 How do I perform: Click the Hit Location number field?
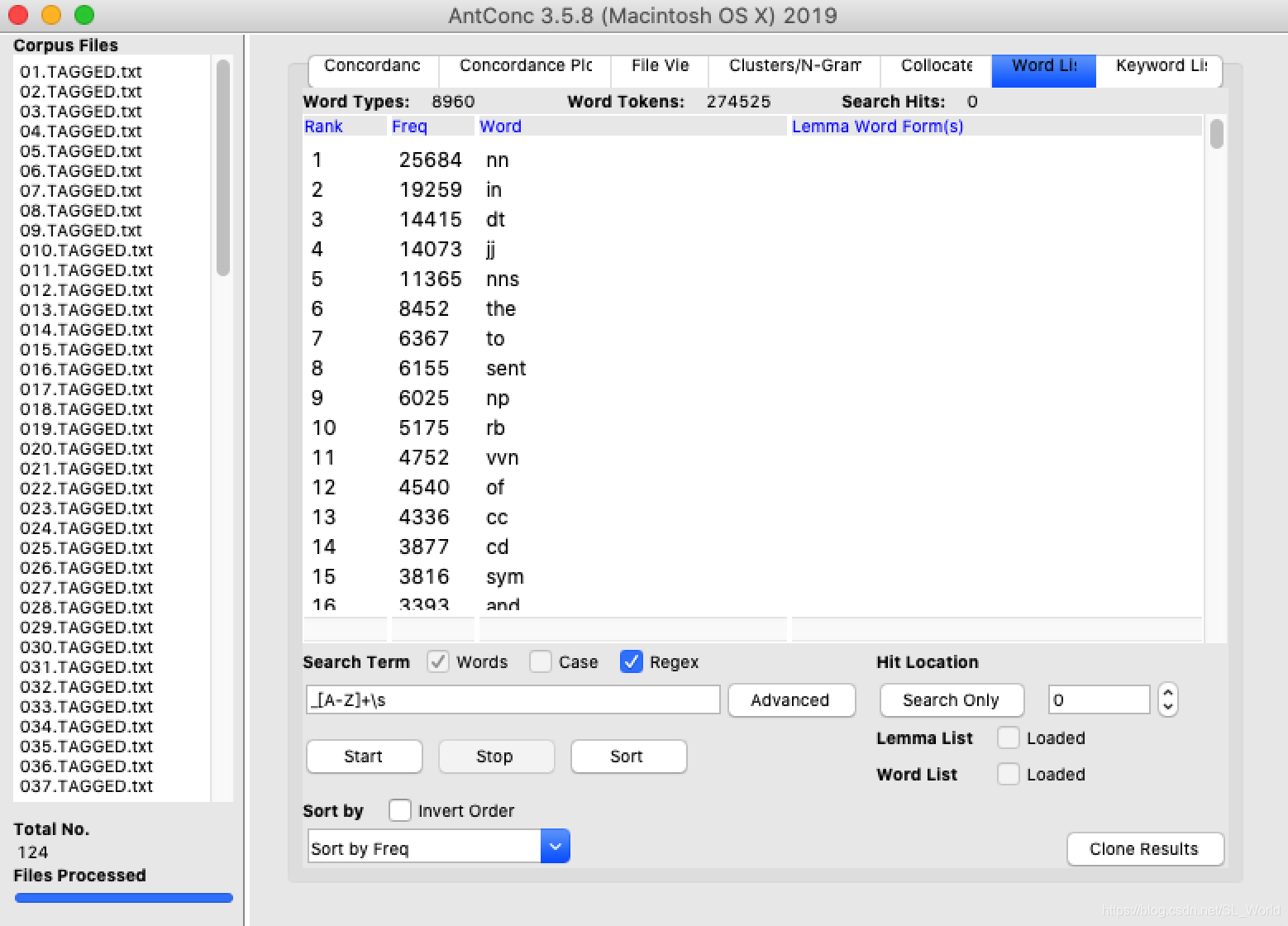tap(1099, 699)
